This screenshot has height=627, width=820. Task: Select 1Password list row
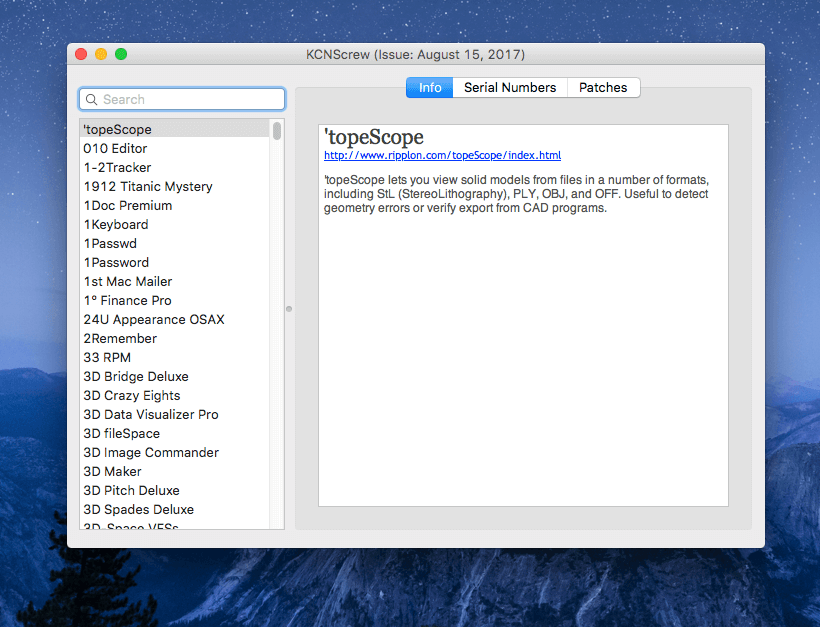point(175,263)
